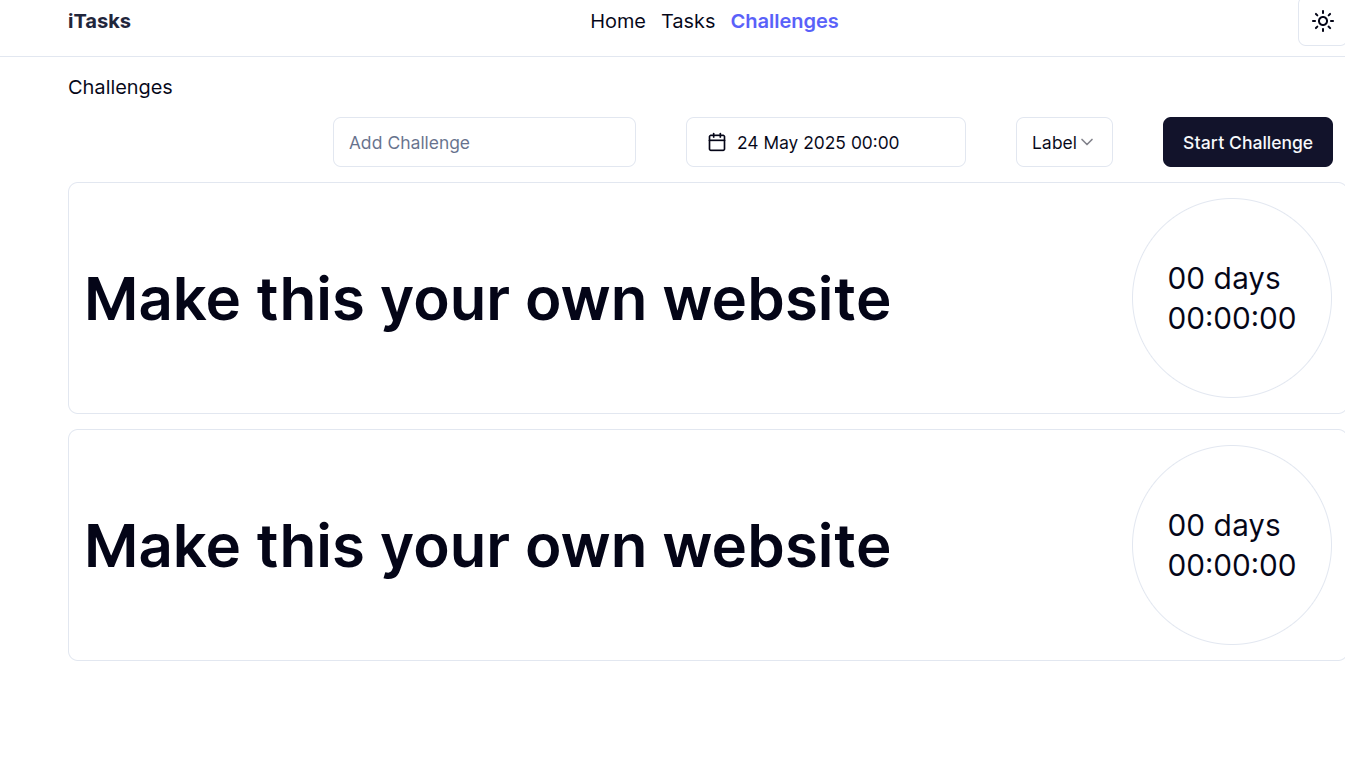Click 00 days text in second card

pos(1224,525)
